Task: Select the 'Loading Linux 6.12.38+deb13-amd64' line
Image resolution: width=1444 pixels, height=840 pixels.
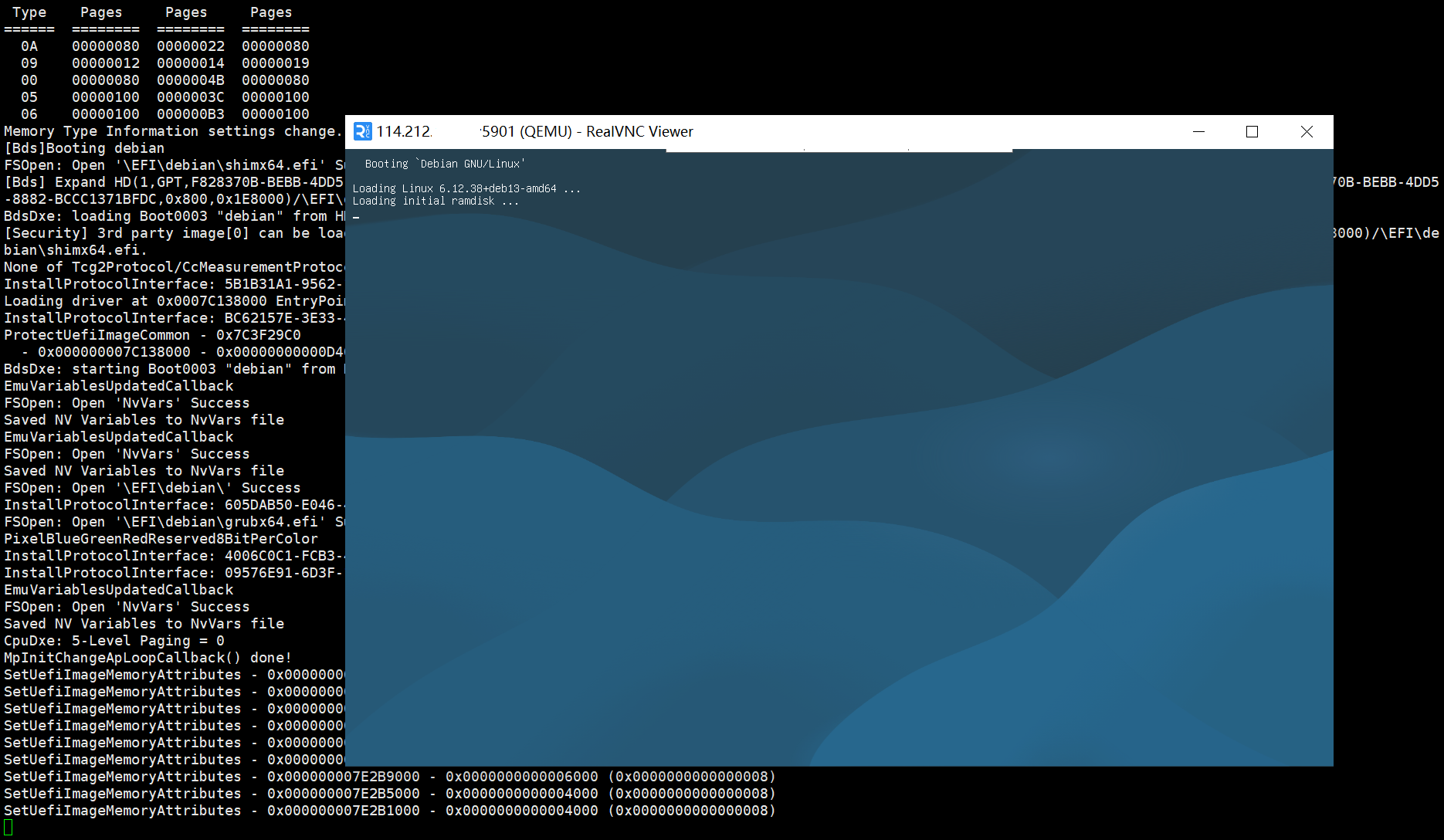Action: click(x=467, y=188)
